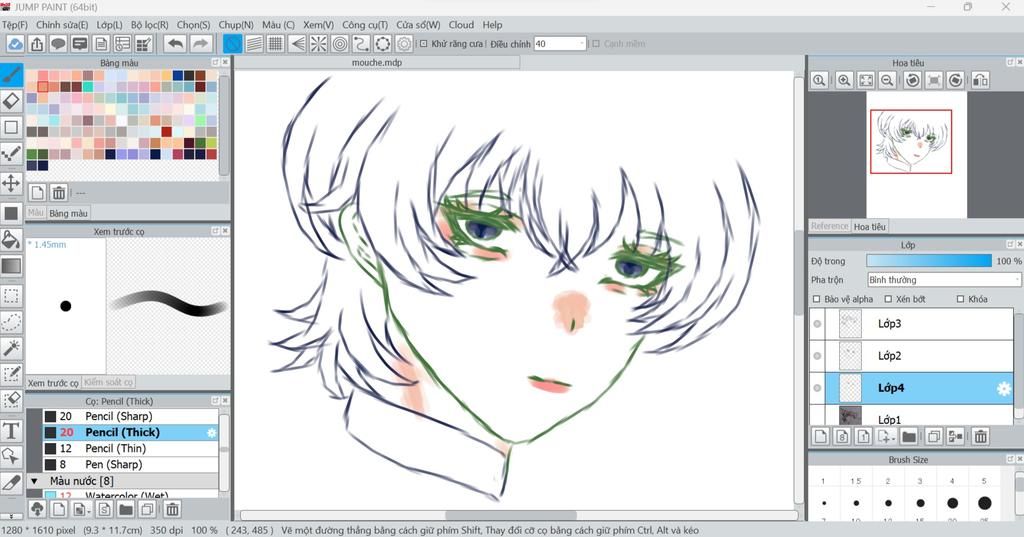Check the Khóa layer lock box

(x=961, y=299)
